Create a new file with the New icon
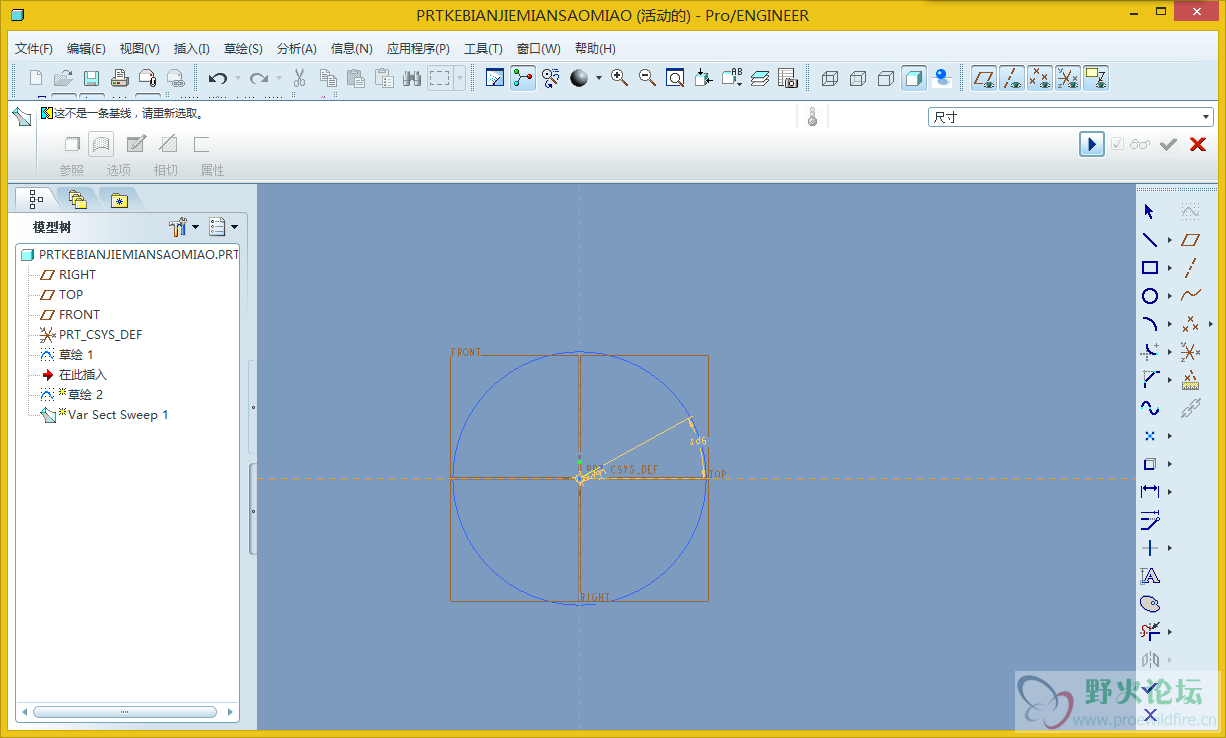Viewport: 1226px width, 738px height. click(x=36, y=78)
